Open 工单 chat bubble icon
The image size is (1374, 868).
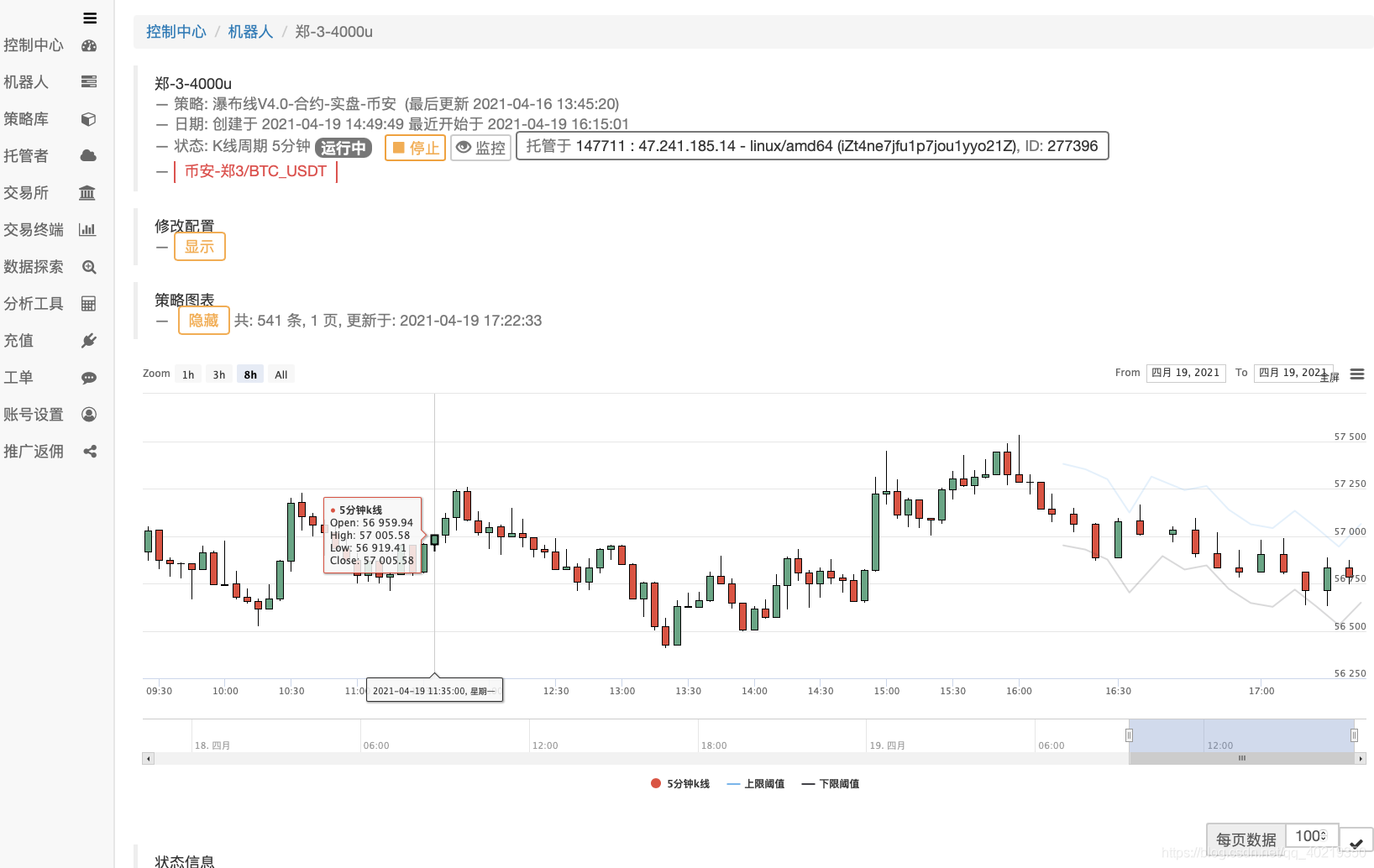(89, 378)
